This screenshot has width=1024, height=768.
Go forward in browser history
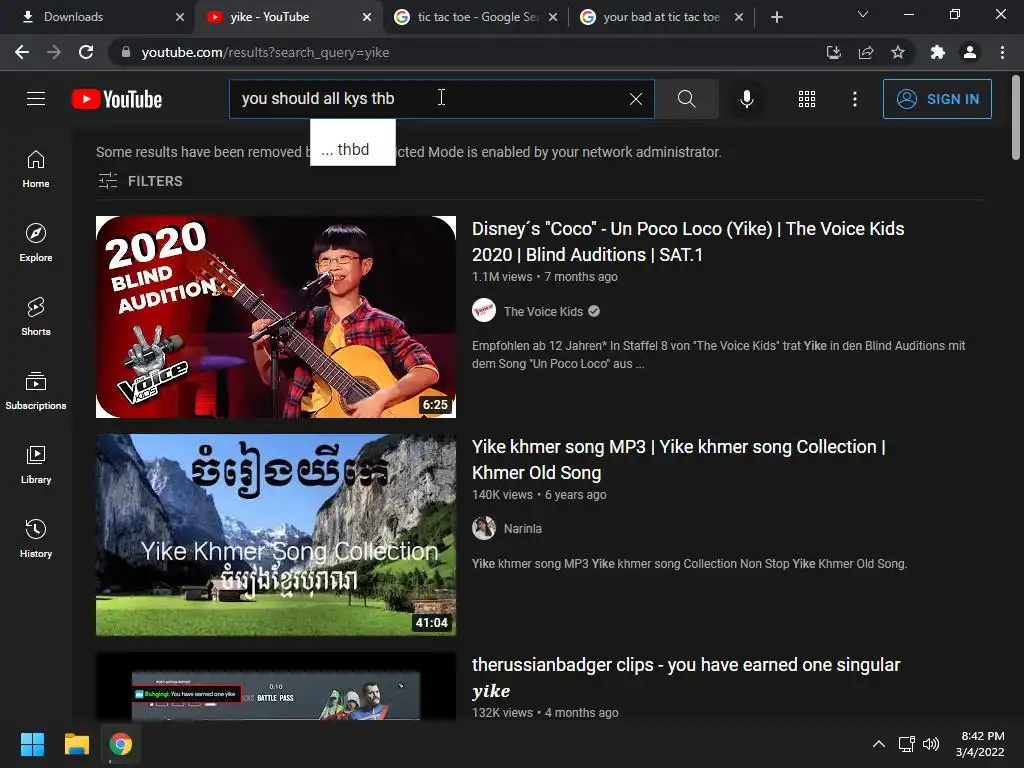point(54,52)
